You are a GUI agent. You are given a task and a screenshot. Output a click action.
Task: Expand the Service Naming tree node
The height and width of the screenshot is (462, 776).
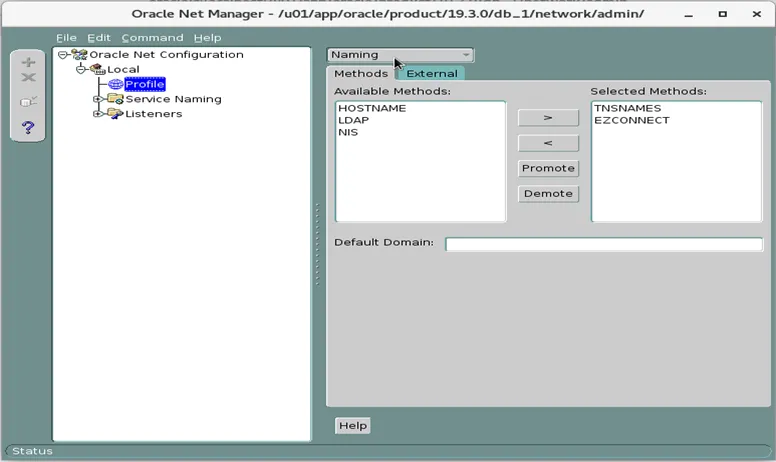(98, 99)
